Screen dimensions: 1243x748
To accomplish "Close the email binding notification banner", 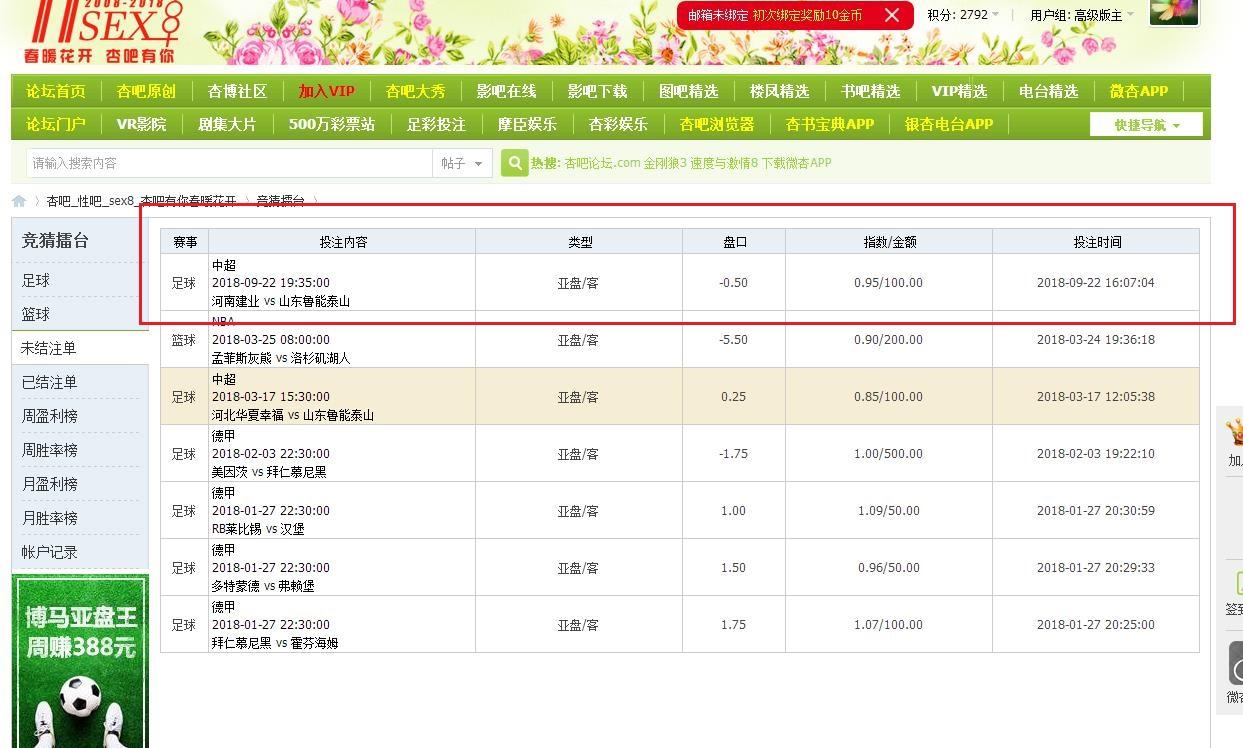I will [892, 15].
